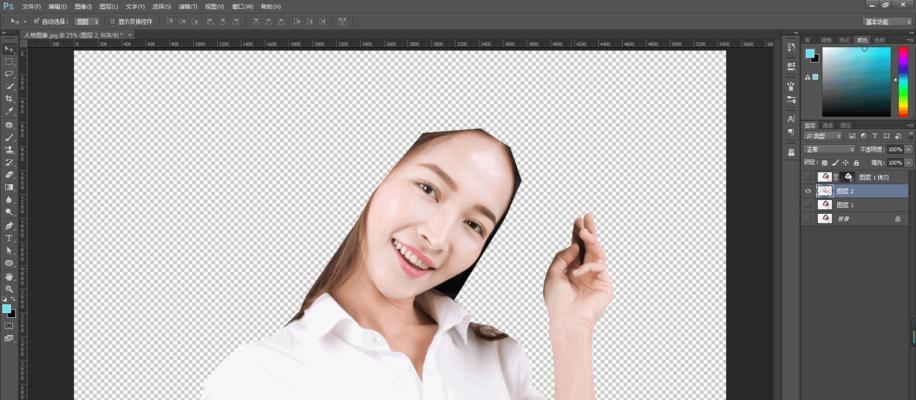
Task: Select the Path Selection tool
Action: 9,251
